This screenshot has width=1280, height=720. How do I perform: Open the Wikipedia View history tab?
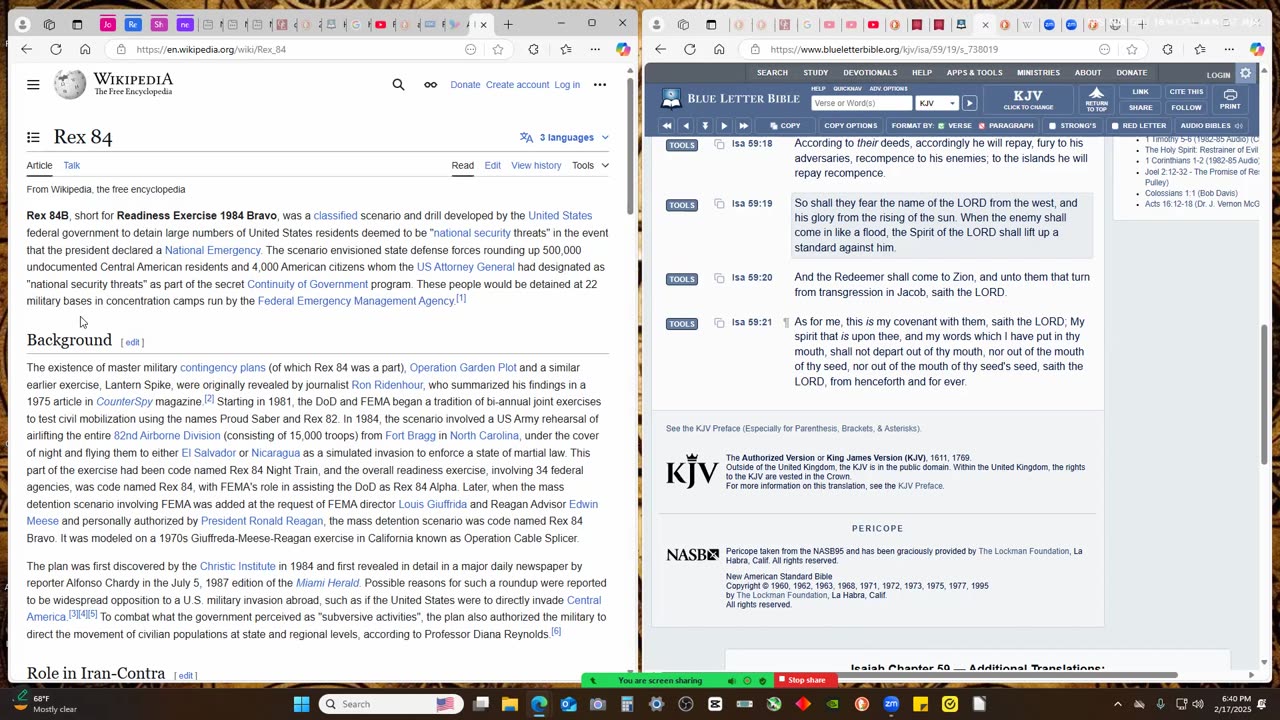(536, 165)
